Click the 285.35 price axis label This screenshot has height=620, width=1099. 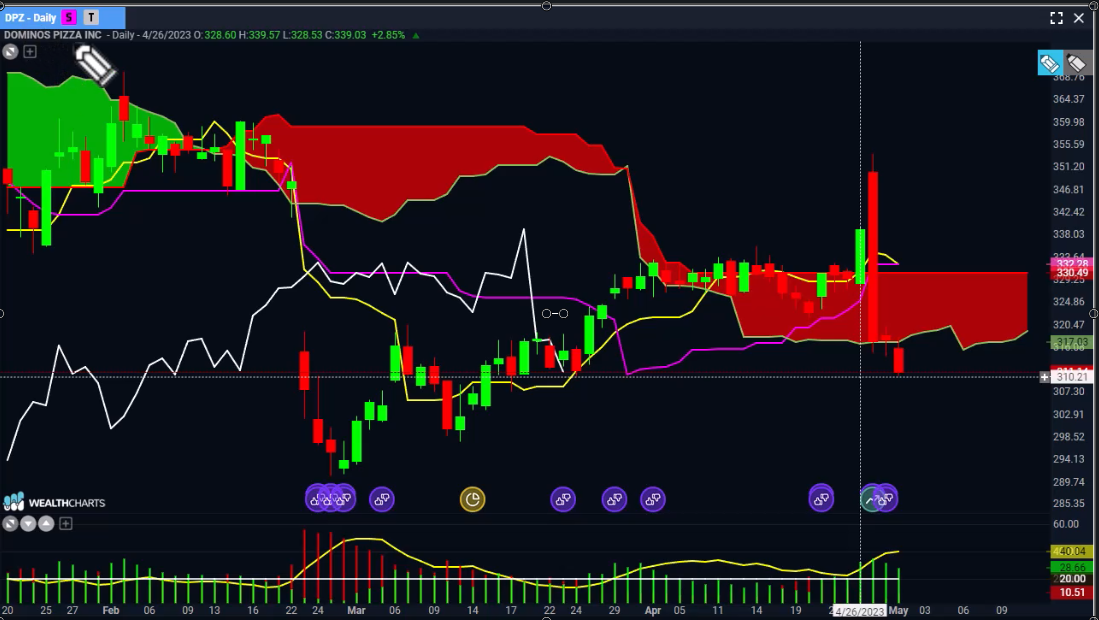[x=1069, y=503]
